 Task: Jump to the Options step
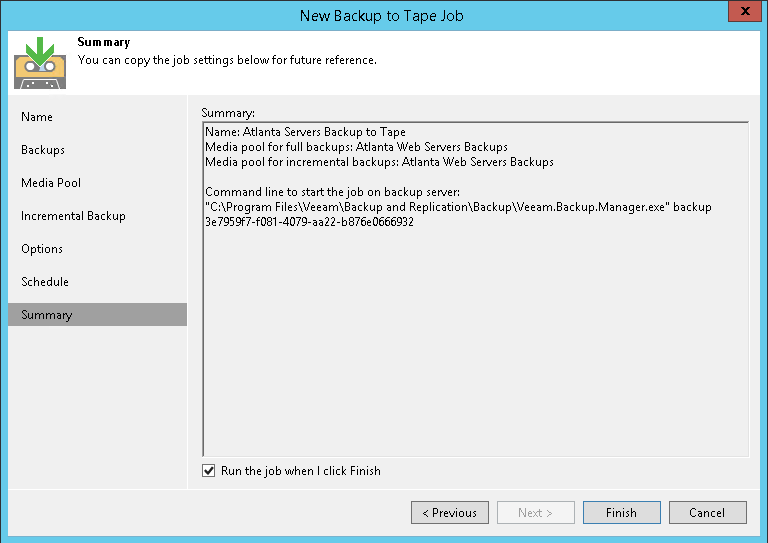pyautogui.click(x=42, y=249)
